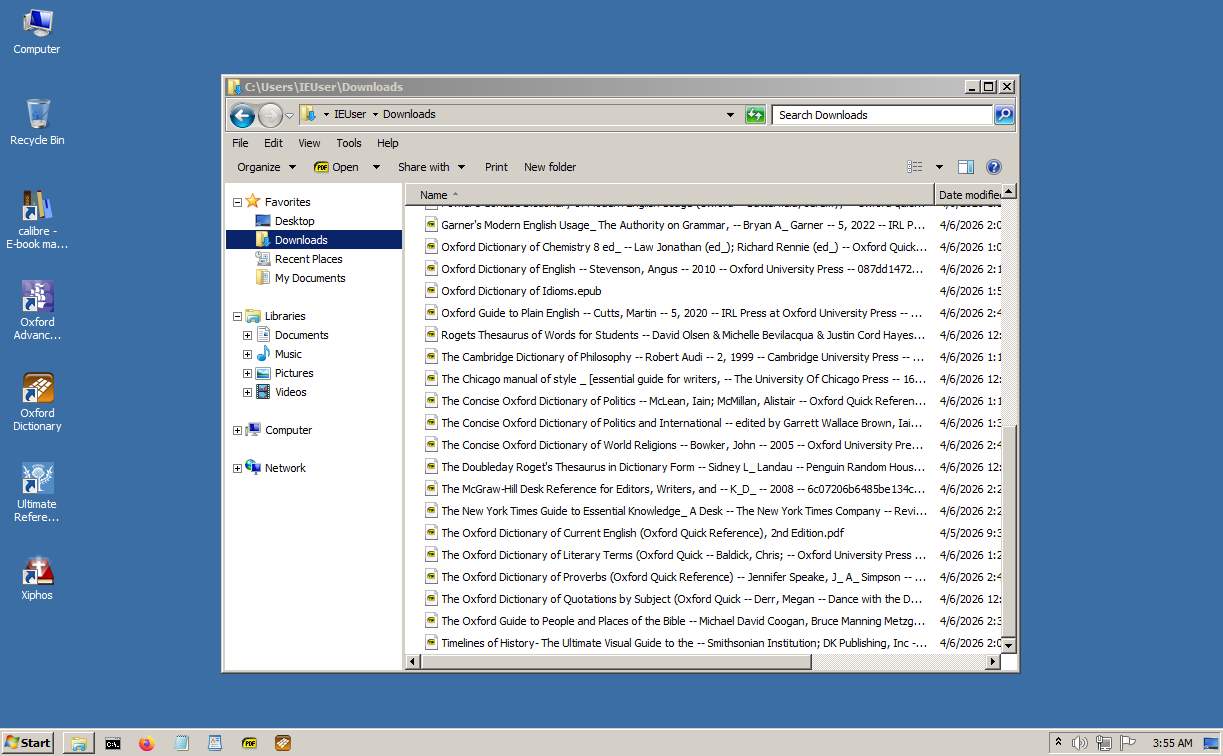
Task: Open Recent Places in Favorites
Action: tap(308, 259)
